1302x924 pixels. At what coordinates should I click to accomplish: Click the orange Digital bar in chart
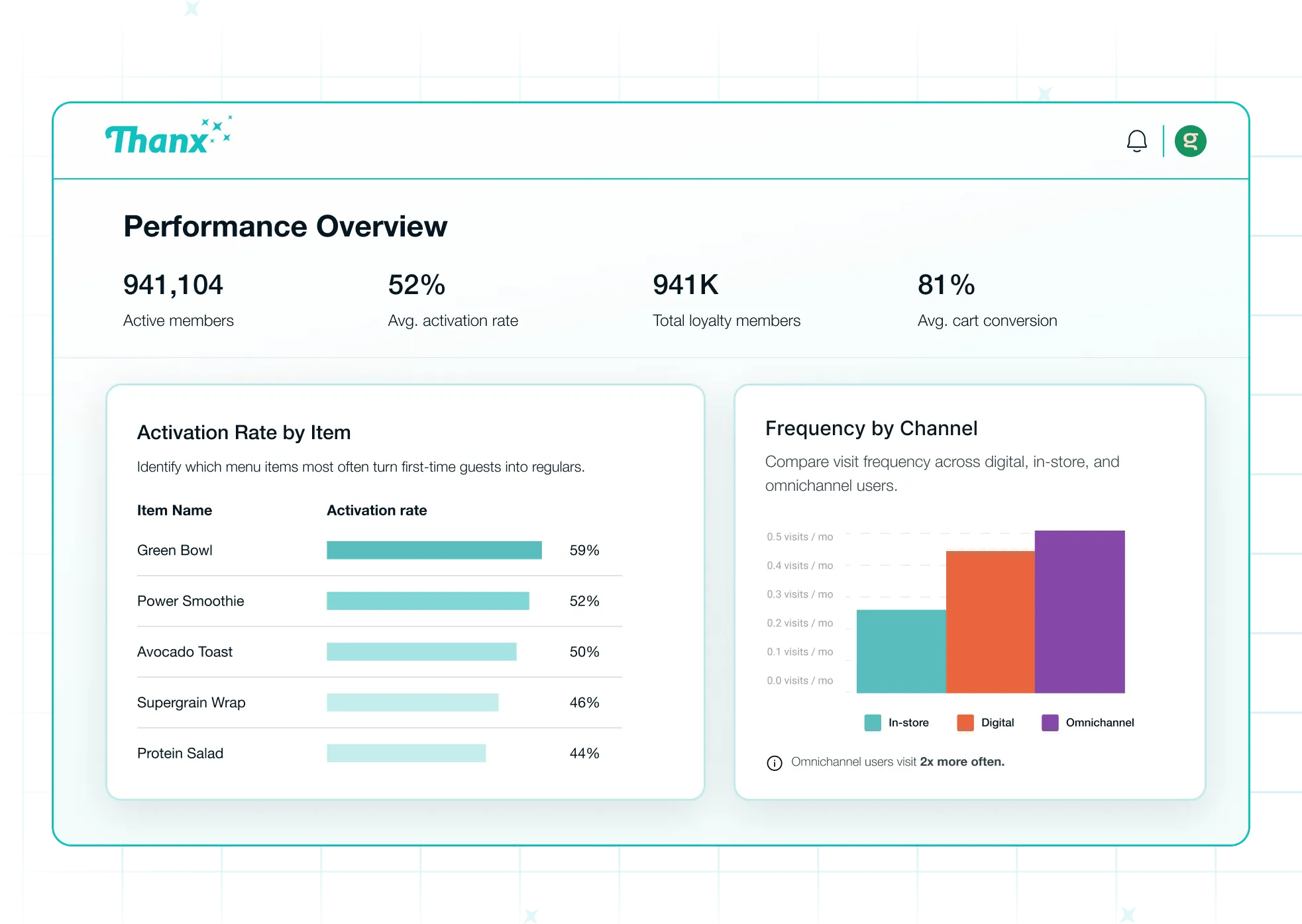coord(990,622)
